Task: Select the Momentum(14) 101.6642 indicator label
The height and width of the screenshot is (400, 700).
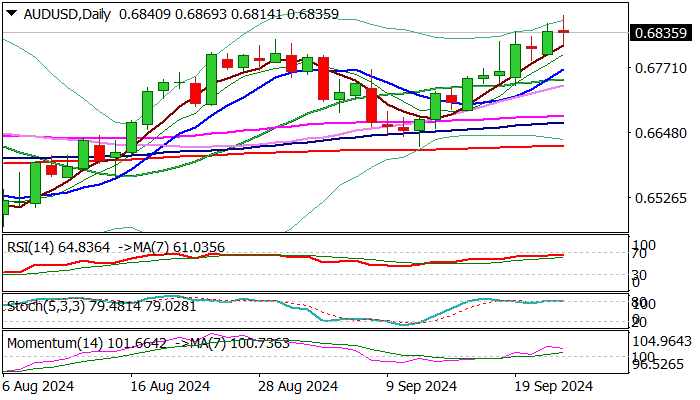Action: point(87,343)
